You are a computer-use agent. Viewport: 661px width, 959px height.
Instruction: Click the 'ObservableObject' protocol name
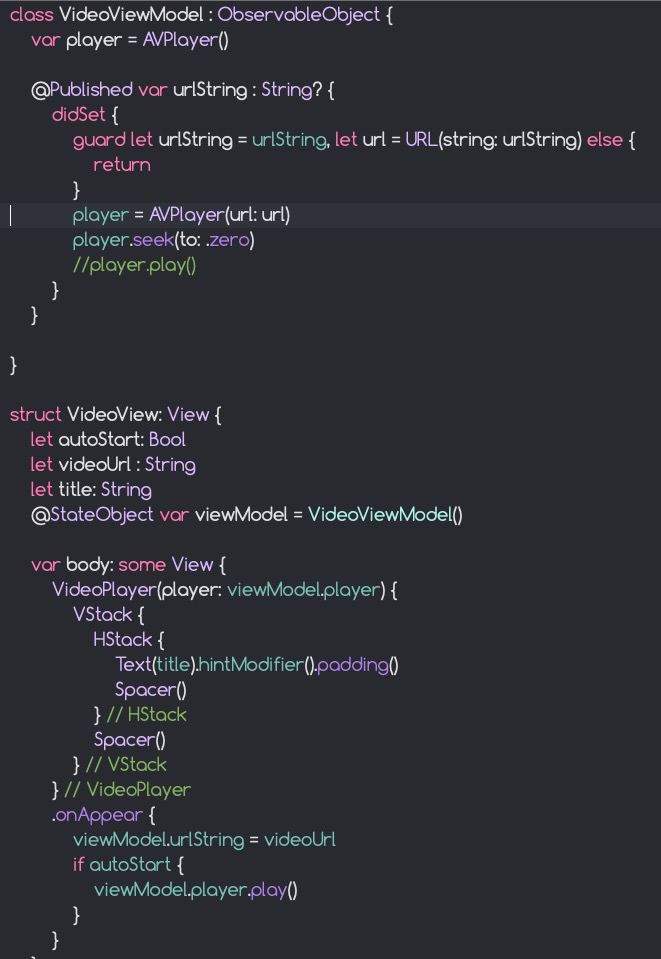tap(298, 15)
